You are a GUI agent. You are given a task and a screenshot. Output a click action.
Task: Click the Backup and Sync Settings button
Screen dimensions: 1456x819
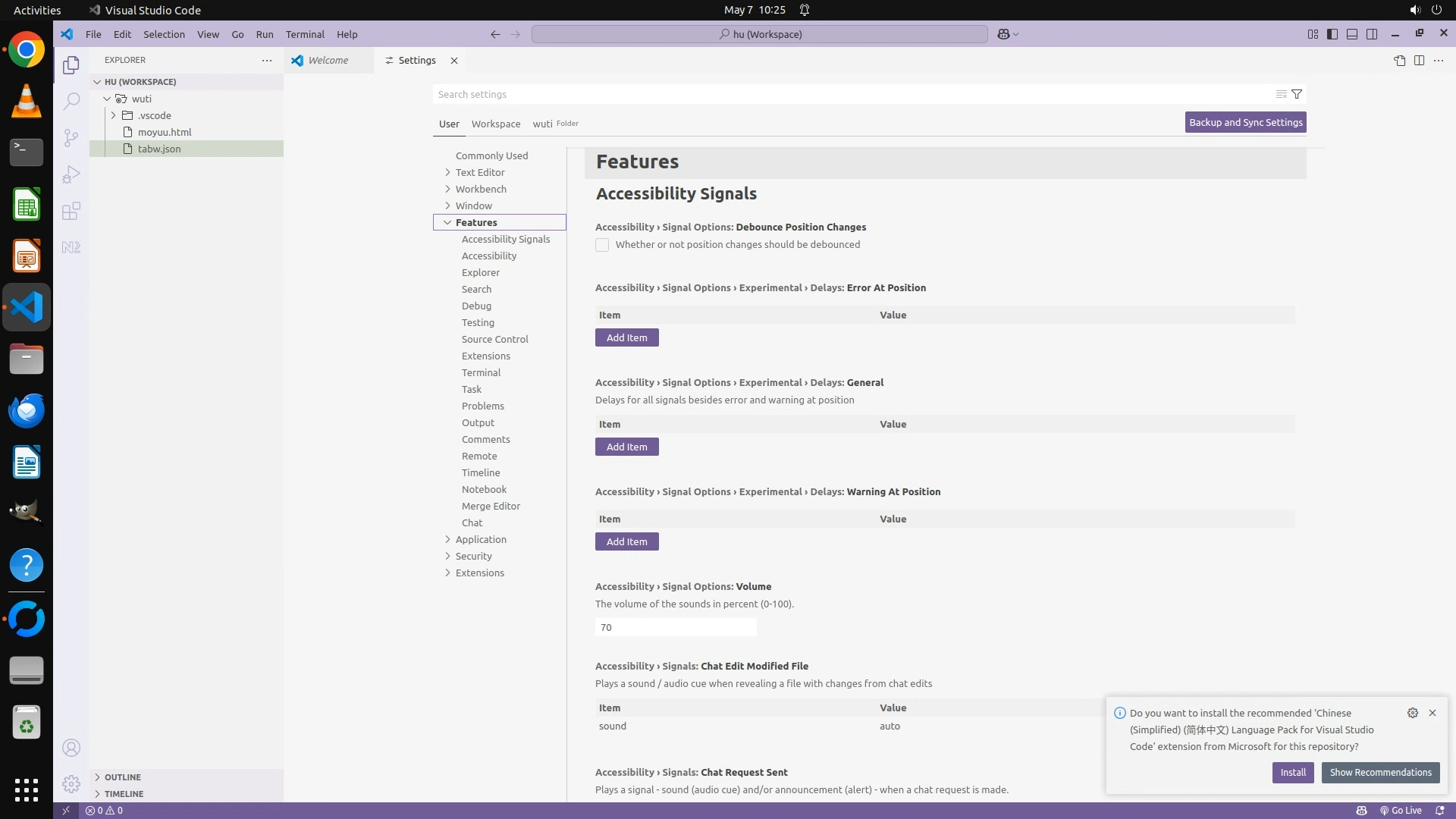point(1245,122)
